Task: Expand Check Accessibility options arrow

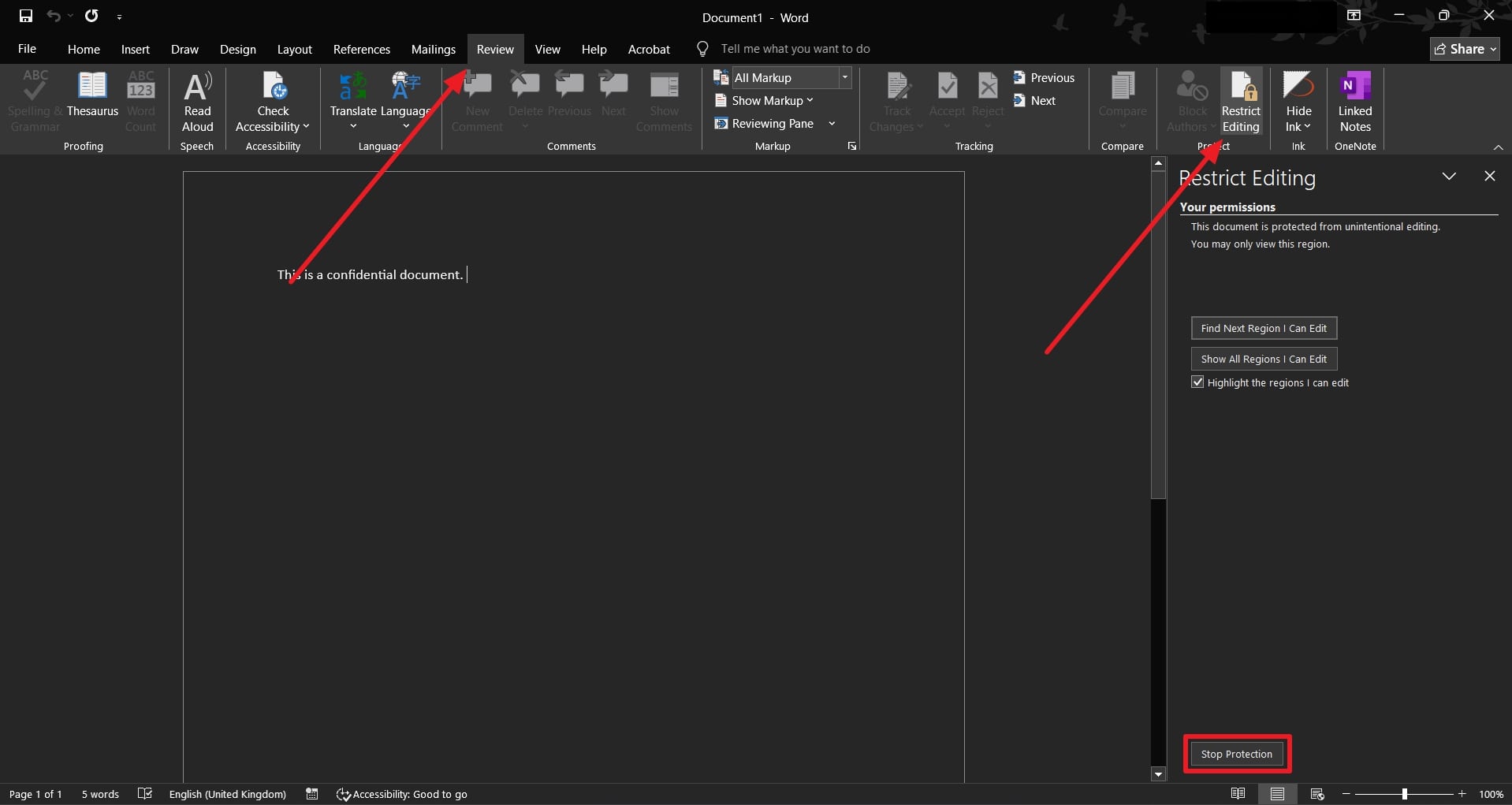Action: [x=306, y=127]
